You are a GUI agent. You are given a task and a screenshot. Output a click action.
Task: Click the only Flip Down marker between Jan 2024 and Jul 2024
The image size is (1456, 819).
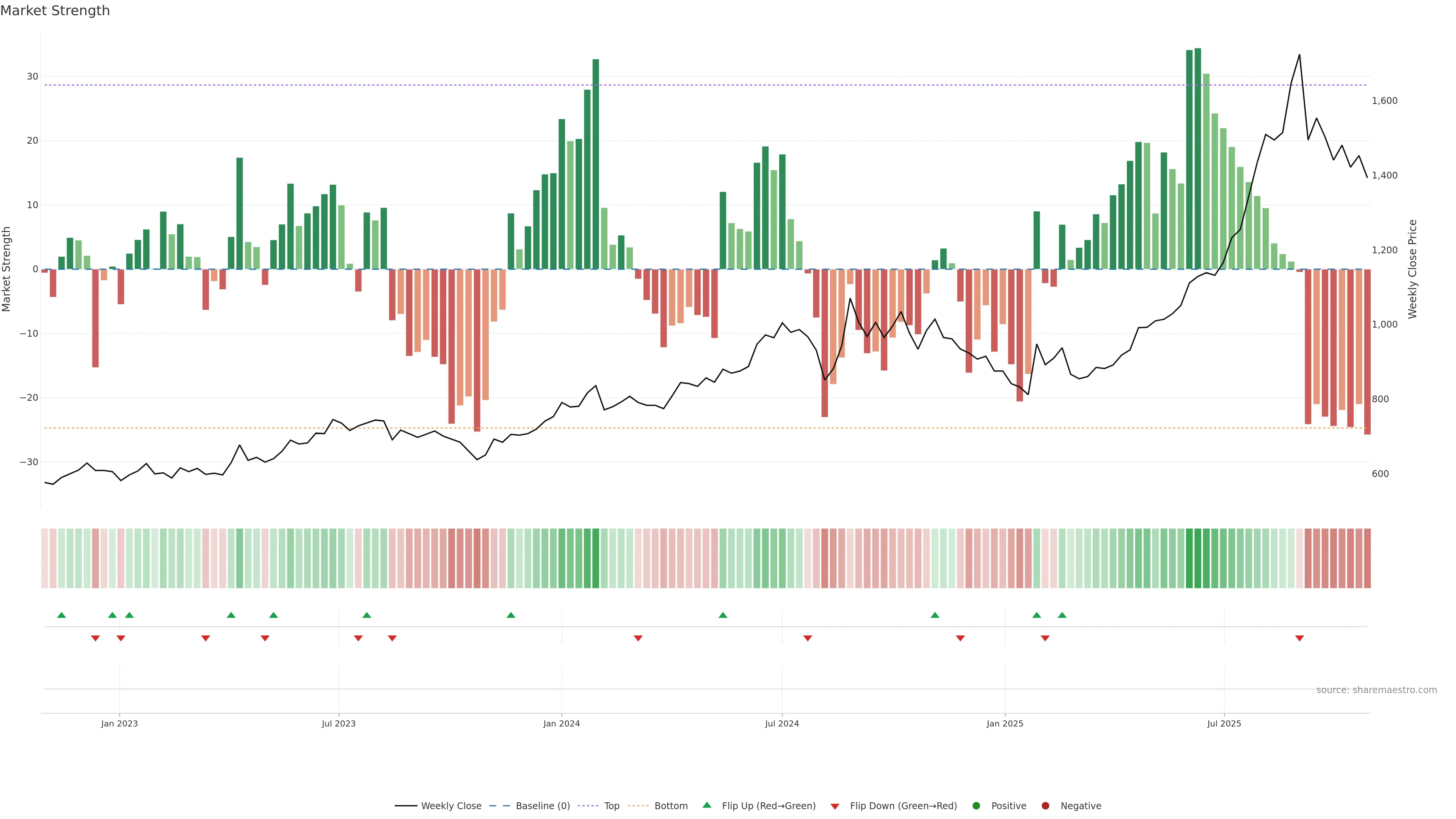click(x=638, y=638)
